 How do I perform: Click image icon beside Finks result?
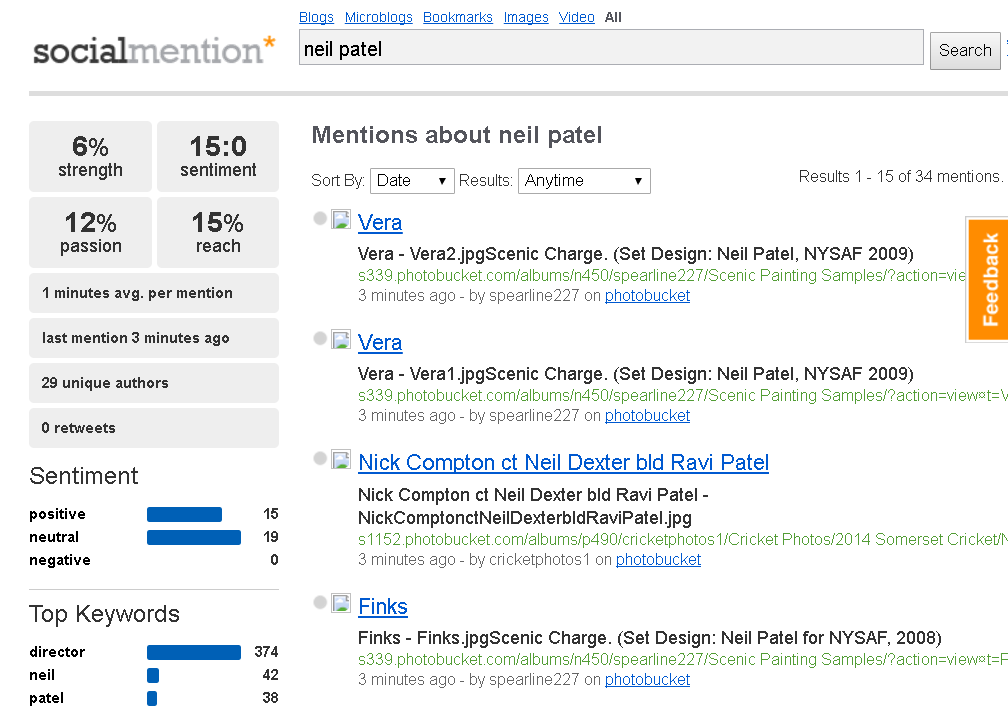click(x=341, y=603)
